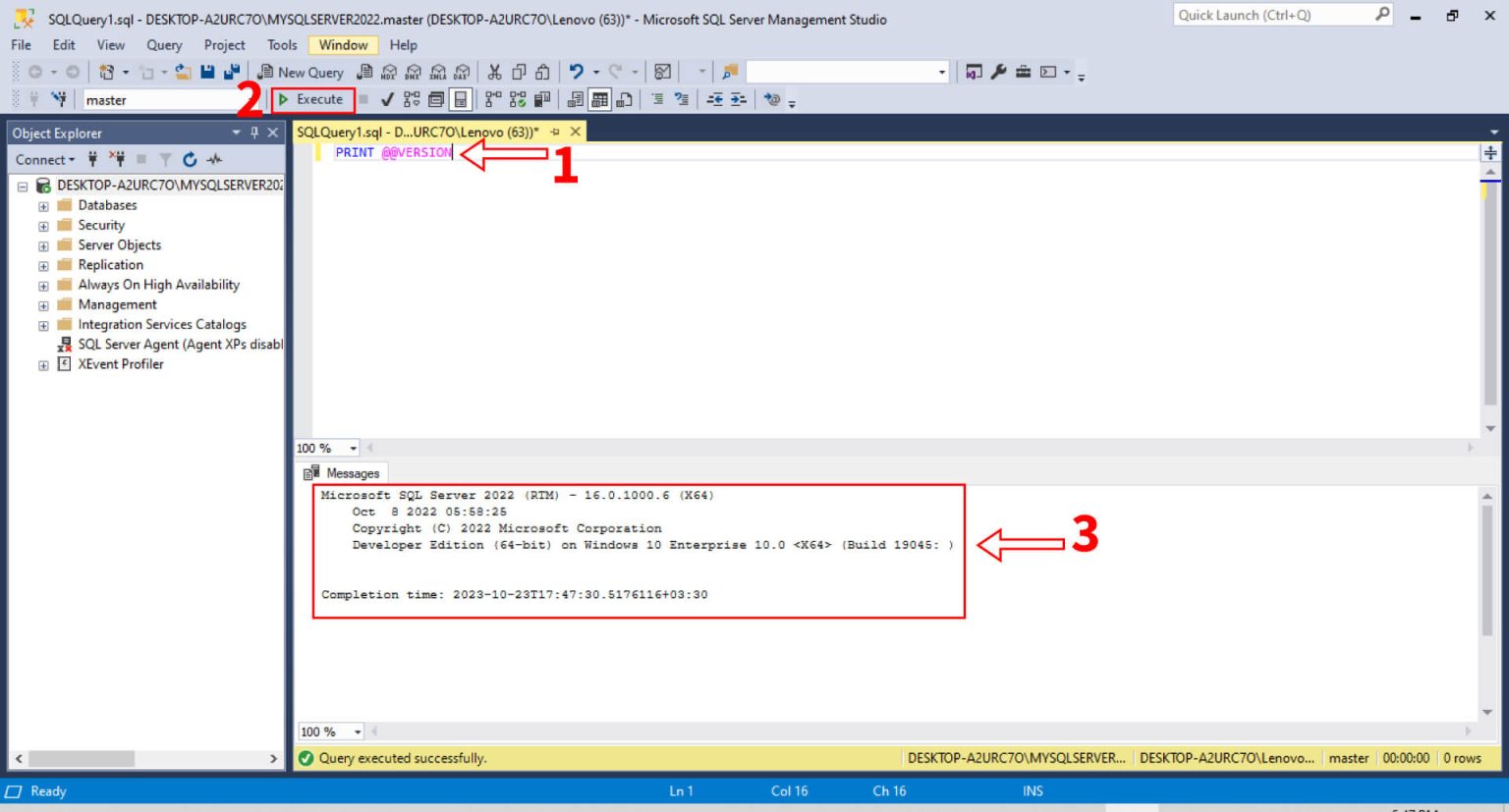Expand the Databases tree node
Viewport: 1509px width, 812px height.
(42, 205)
